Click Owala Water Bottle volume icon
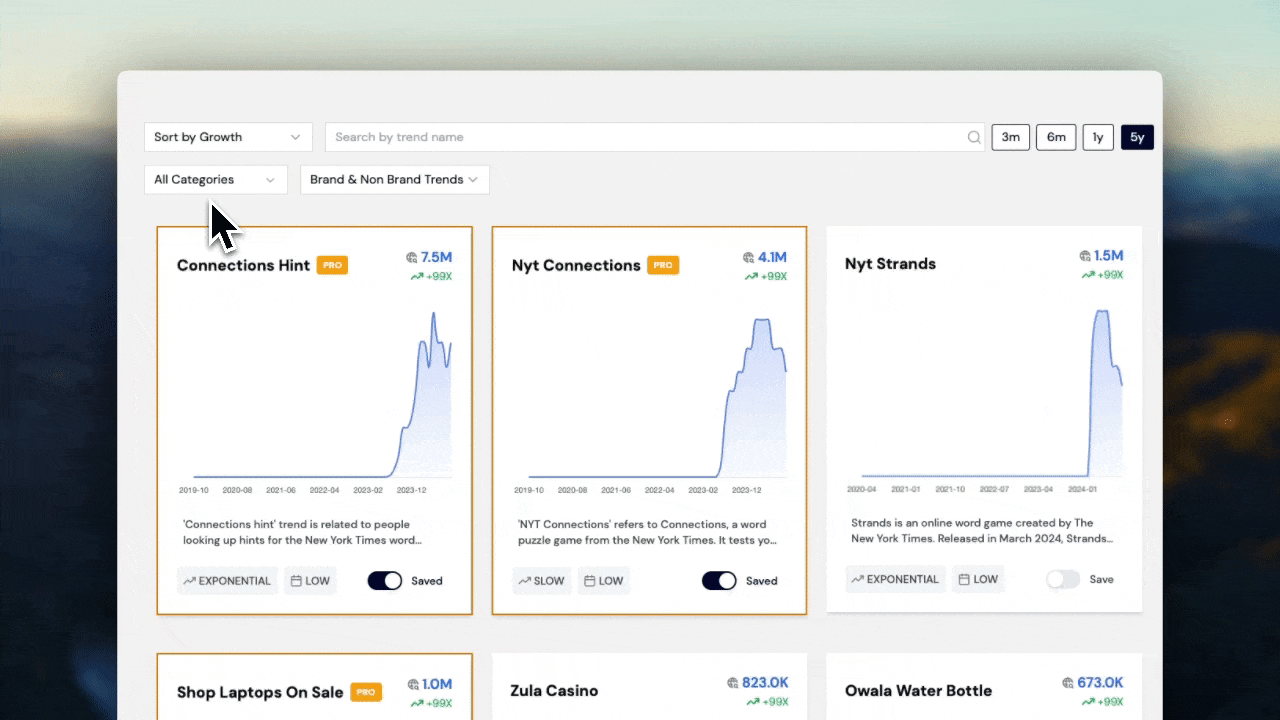The width and height of the screenshot is (1280, 720). [x=1068, y=683]
